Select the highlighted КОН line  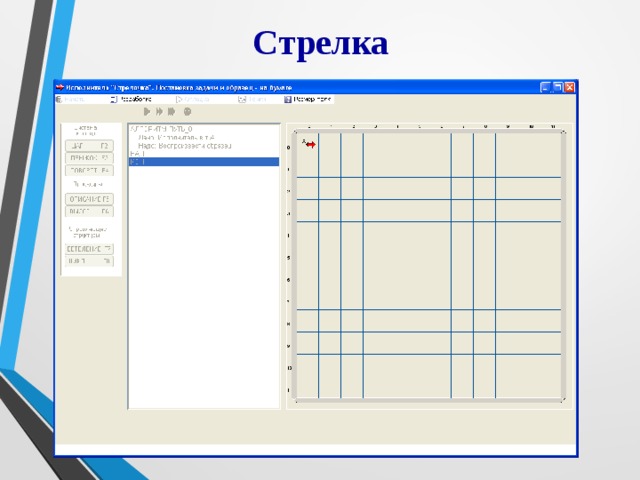click(x=204, y=162)
